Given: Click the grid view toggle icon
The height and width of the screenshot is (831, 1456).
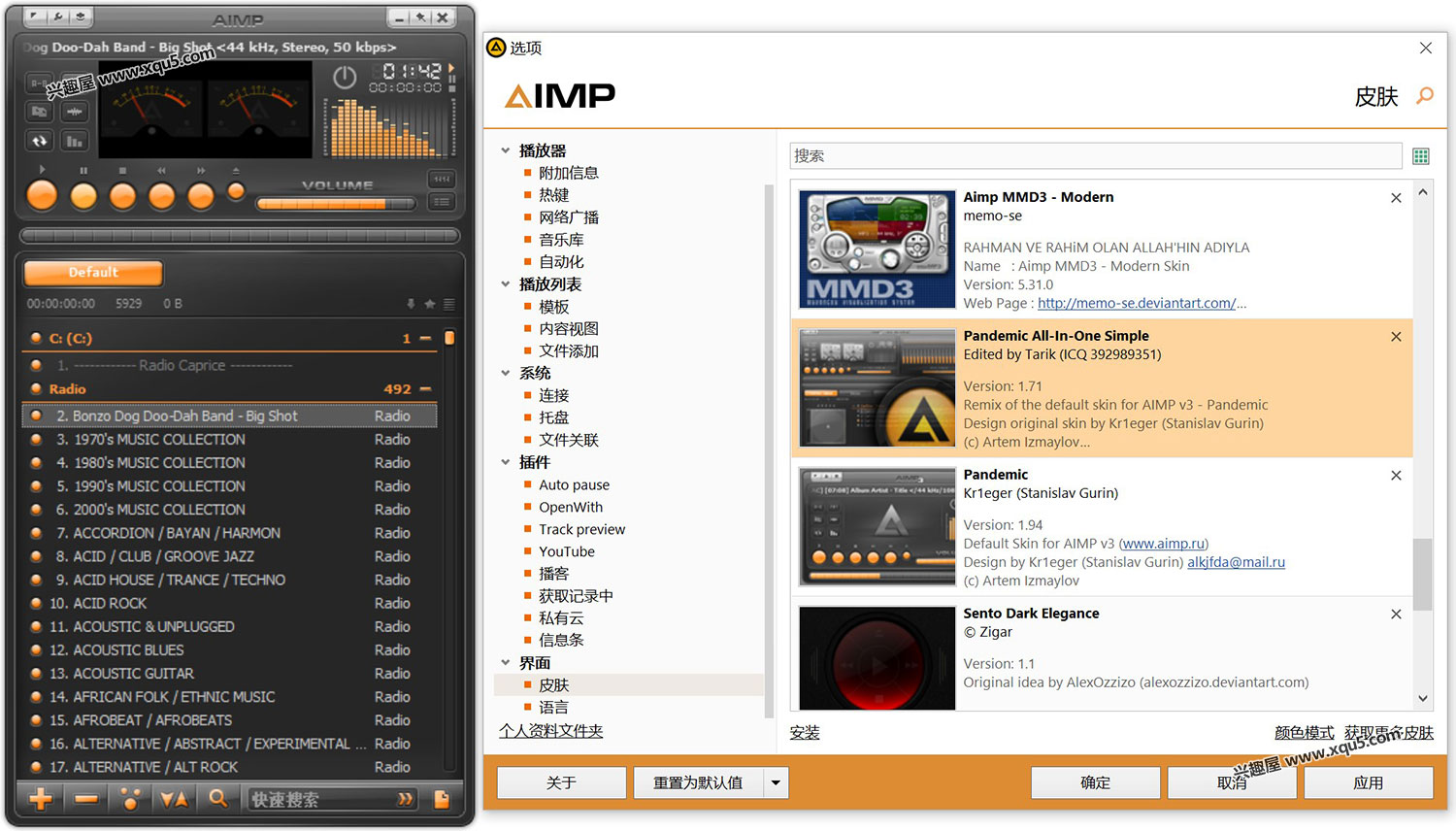Looking at the screenshot, I should pyautogui.click(x=1421, y=156).
